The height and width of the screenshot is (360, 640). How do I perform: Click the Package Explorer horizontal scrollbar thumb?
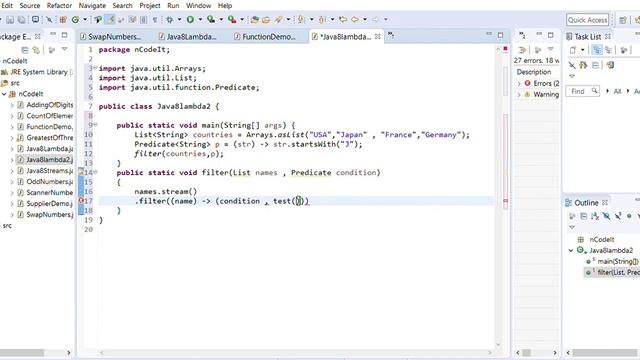[22, 353]
